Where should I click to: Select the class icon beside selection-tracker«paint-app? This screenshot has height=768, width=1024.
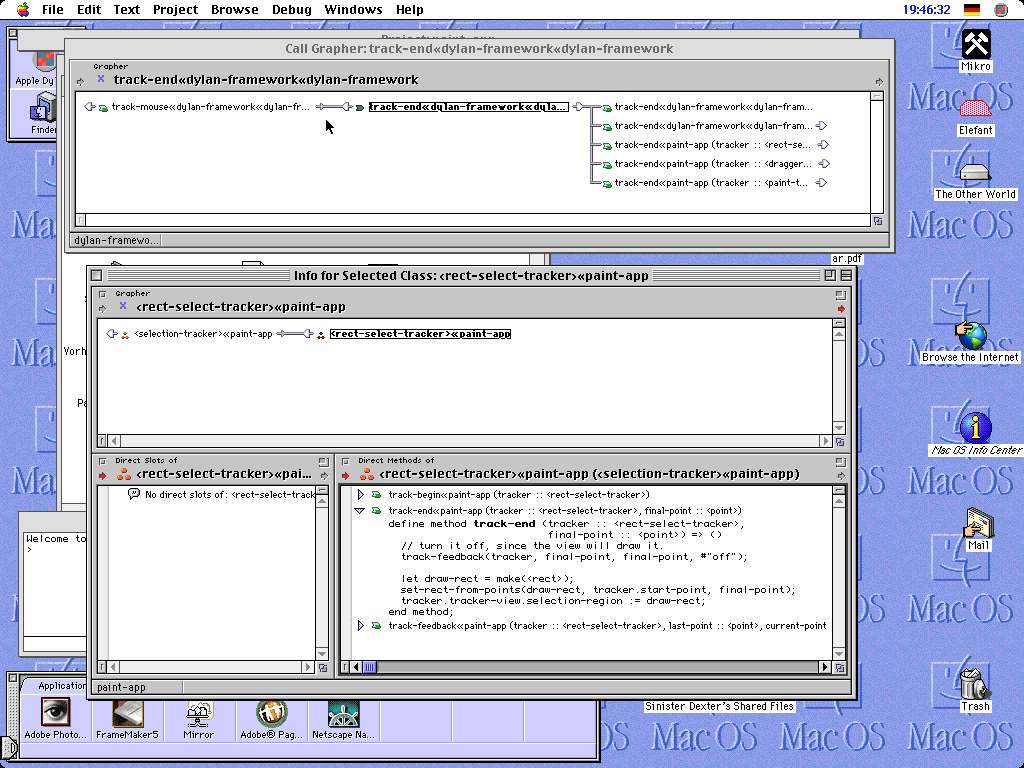(125, 334)
